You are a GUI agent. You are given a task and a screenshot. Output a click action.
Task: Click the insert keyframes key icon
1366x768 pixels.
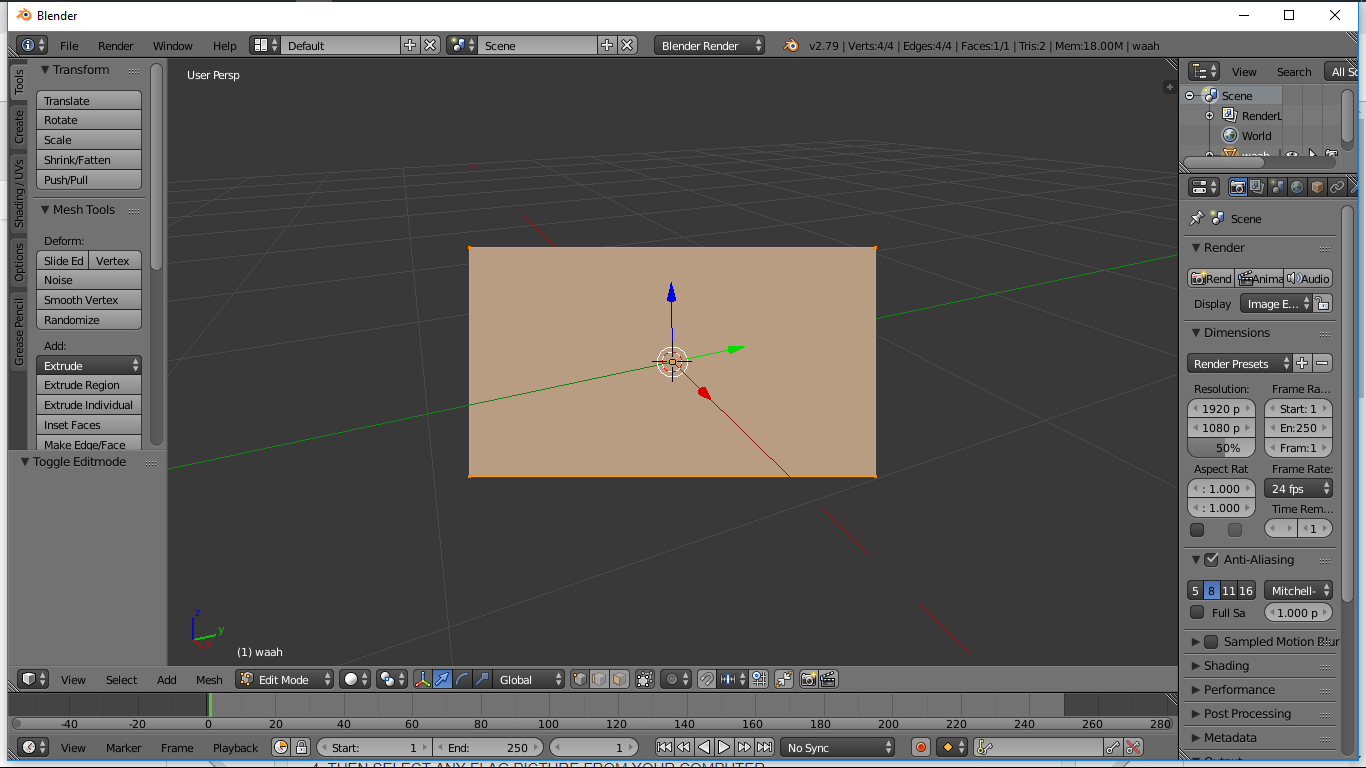(1113, 747)
